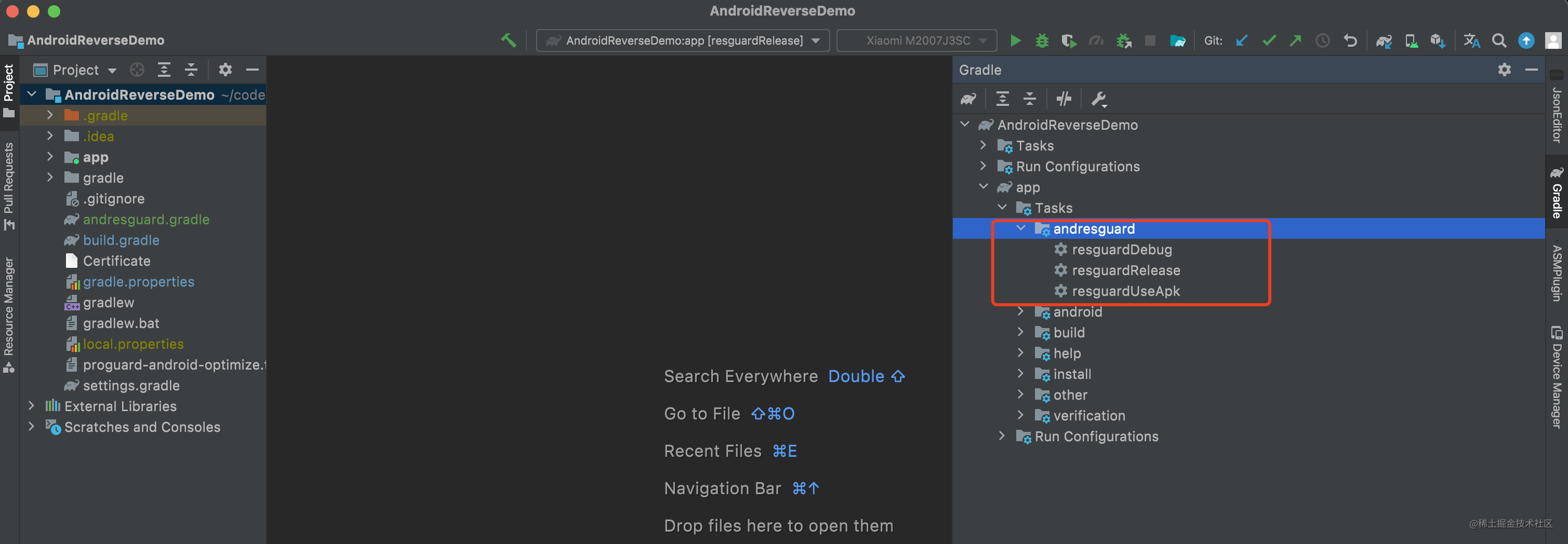Expand all in Project panel toolbar
The height and width of the screenshot is (544, 1568).
tap(164, 70)
